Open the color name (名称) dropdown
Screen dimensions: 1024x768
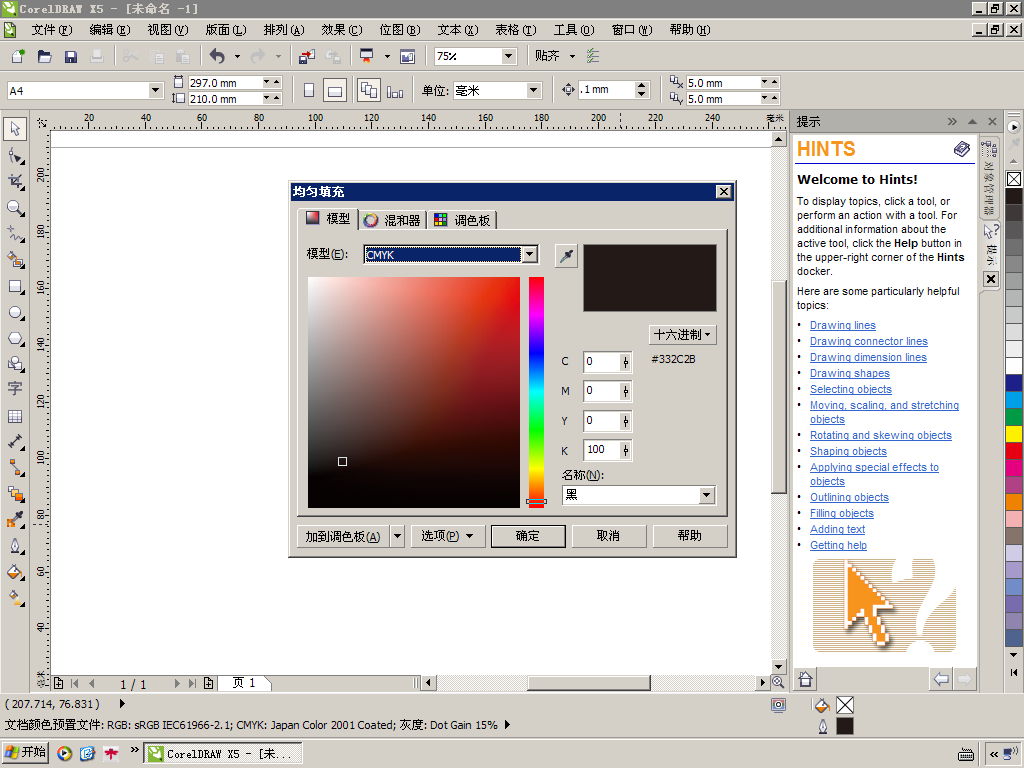point(707,495)
